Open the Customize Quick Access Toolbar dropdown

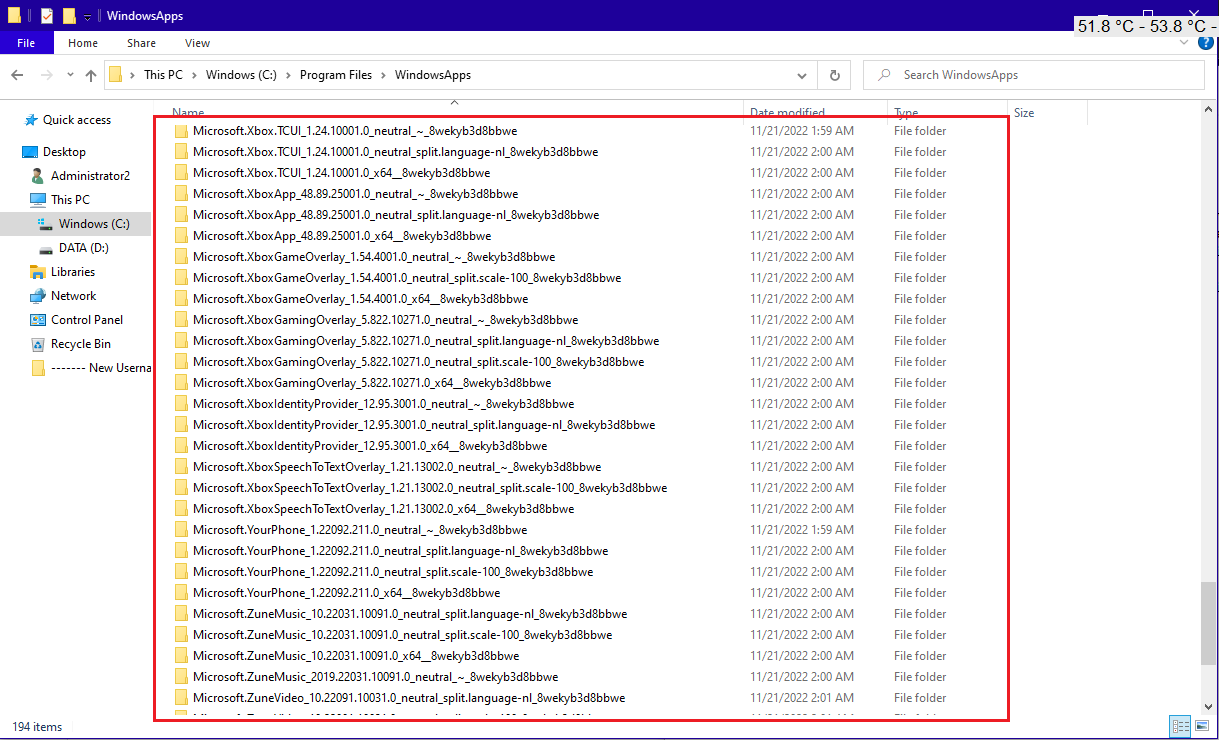tap(87, 17)
